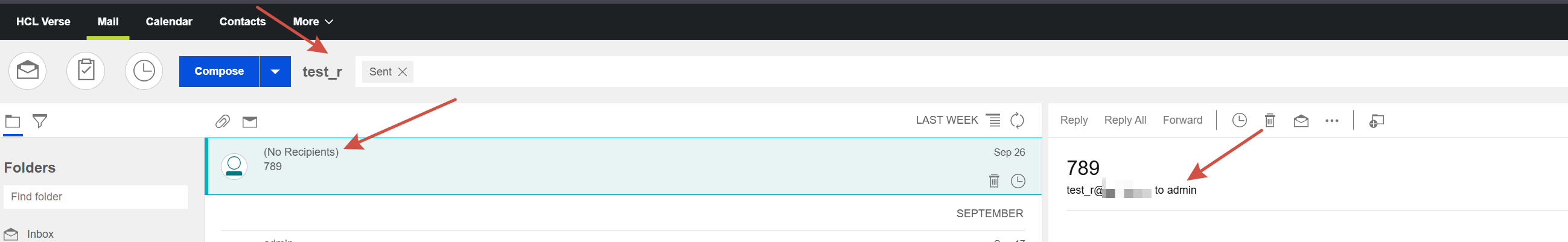Open the More menu in top navigation
Viewport: 1568px width, 242px height.
tap(313, 22)
